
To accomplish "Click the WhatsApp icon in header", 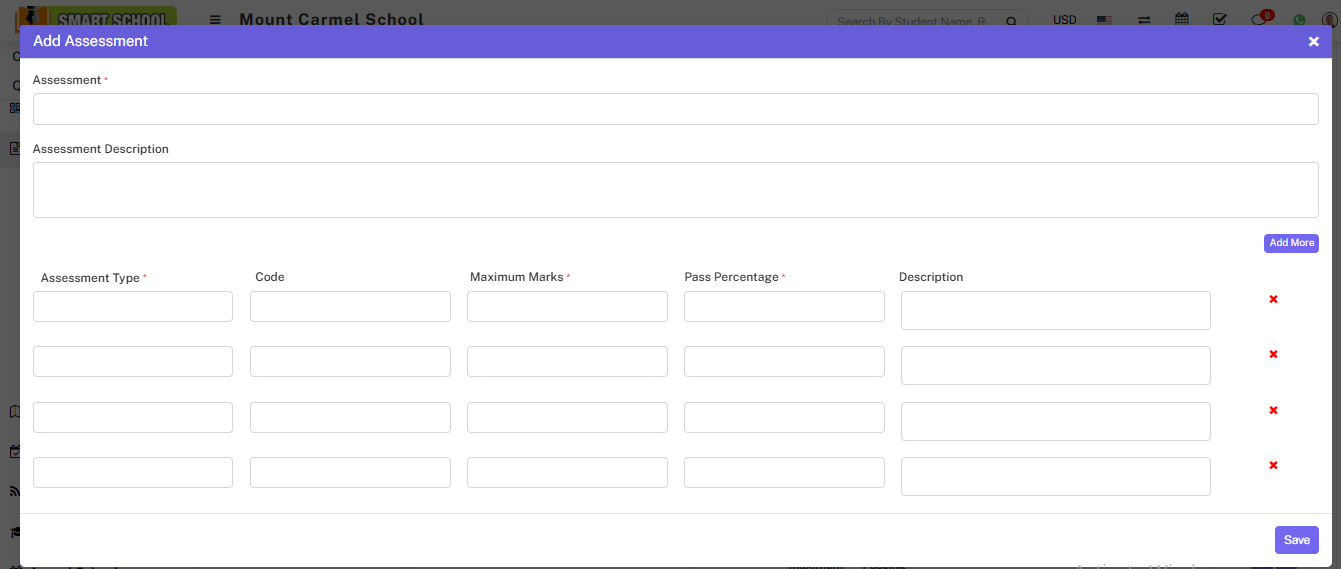I will (x=1299, y=19).
